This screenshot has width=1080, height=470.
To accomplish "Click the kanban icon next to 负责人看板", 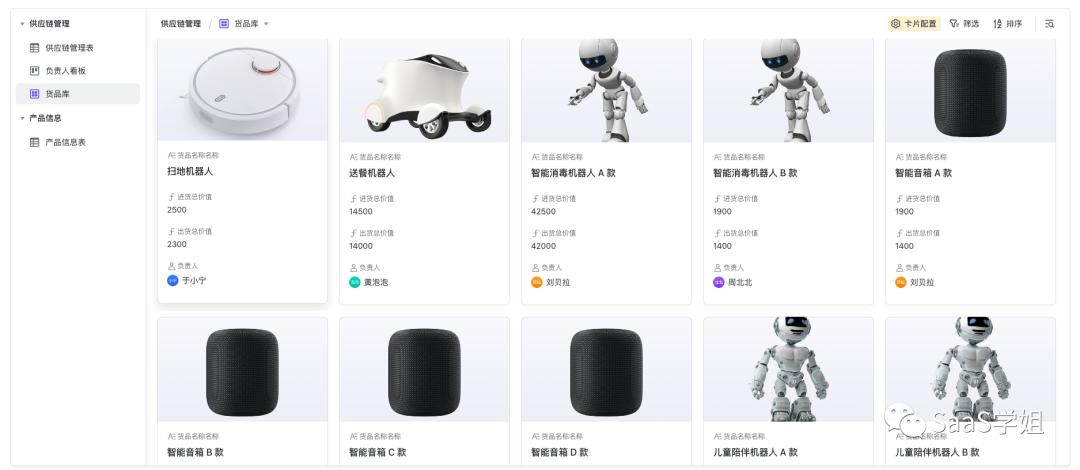I will coord(34,70).
